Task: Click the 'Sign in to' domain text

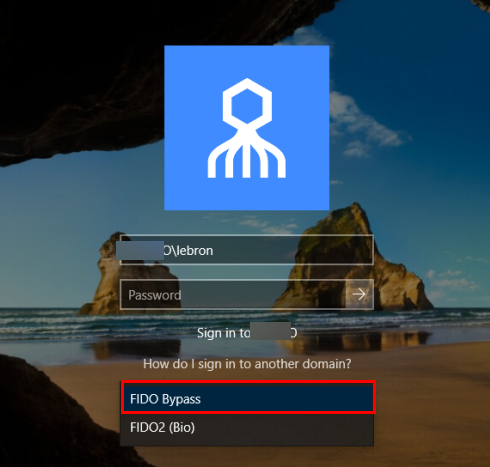Action: pyautogui.click(x=247, y=333)
